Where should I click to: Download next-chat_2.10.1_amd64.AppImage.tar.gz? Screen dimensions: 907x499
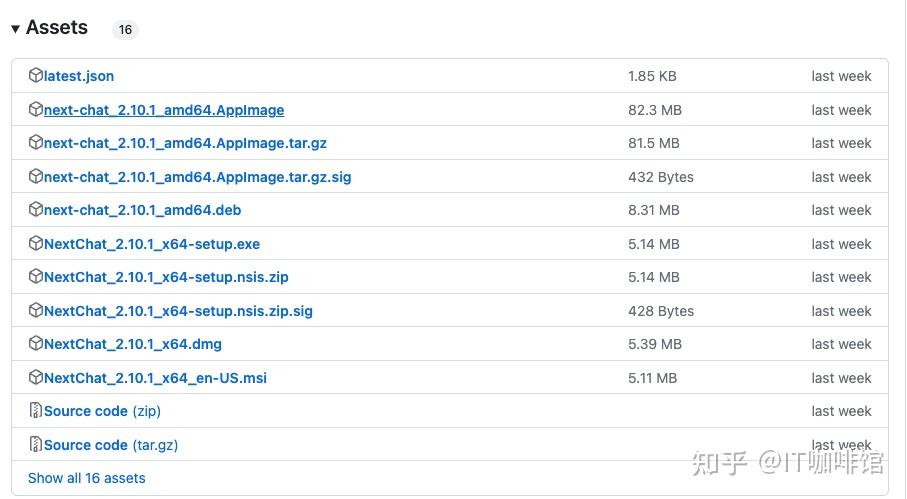[x=185, y=143]
